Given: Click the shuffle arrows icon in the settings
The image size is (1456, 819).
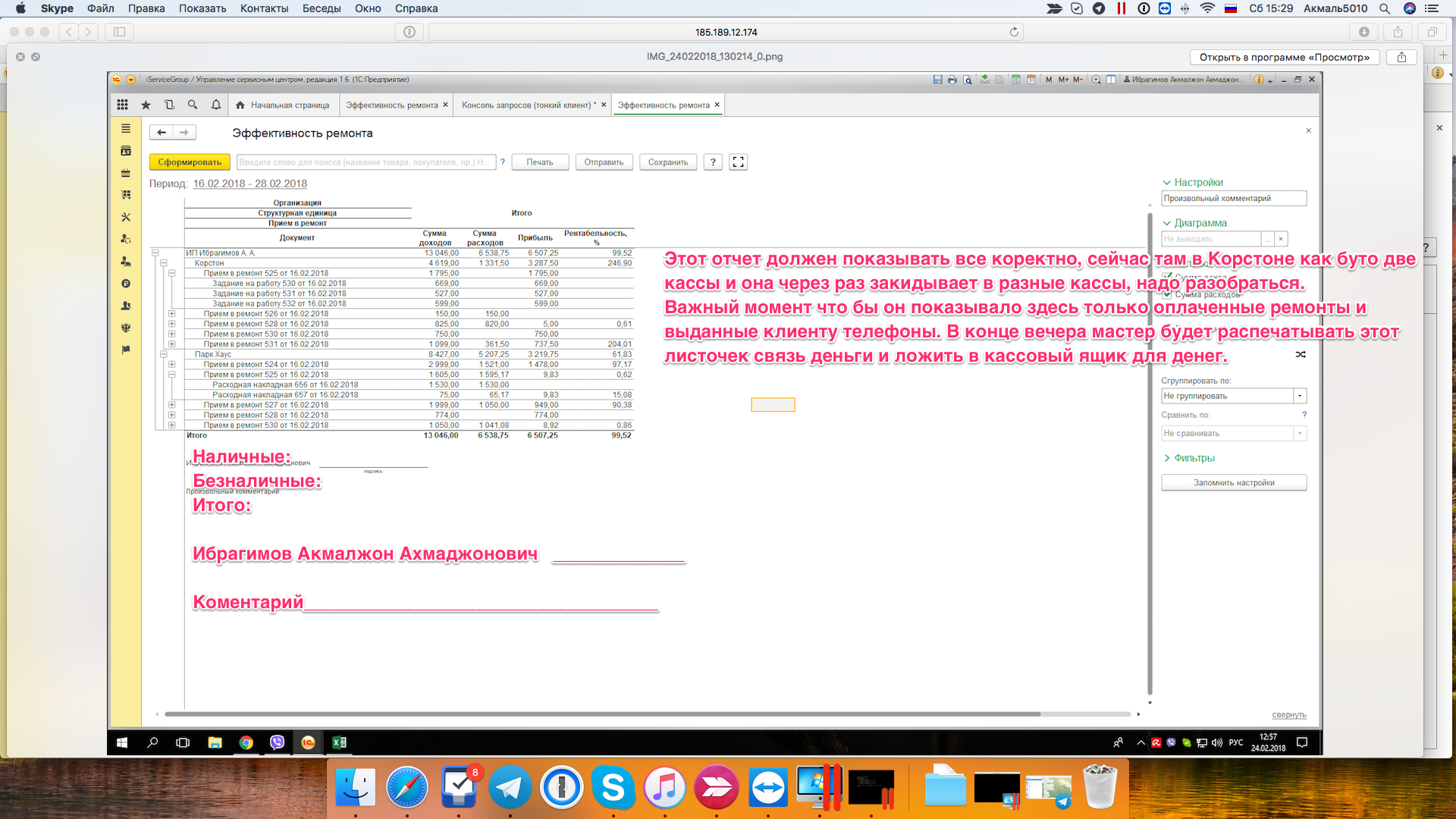Looking at the screenshot, I should [1301, 355].
